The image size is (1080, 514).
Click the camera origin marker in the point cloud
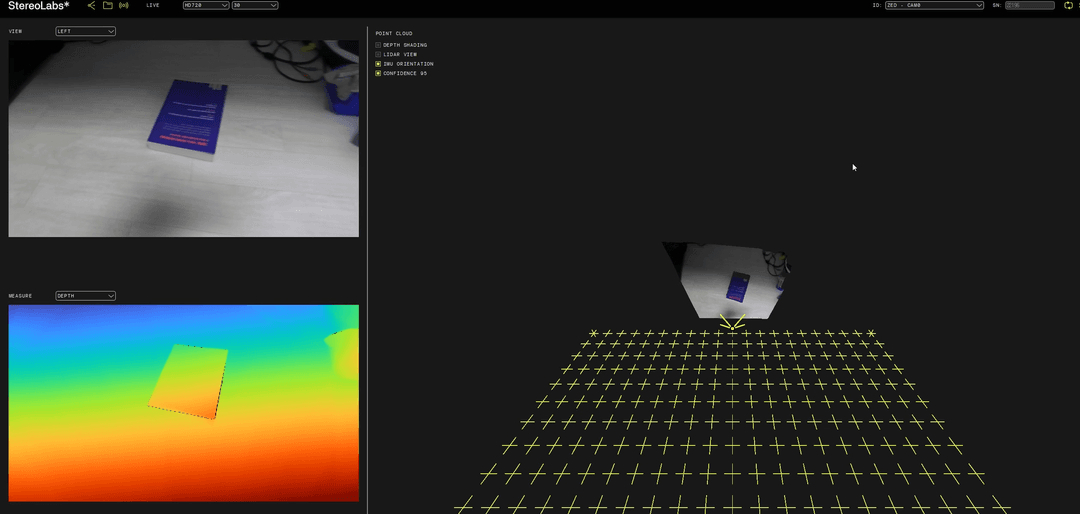[732, 322]
